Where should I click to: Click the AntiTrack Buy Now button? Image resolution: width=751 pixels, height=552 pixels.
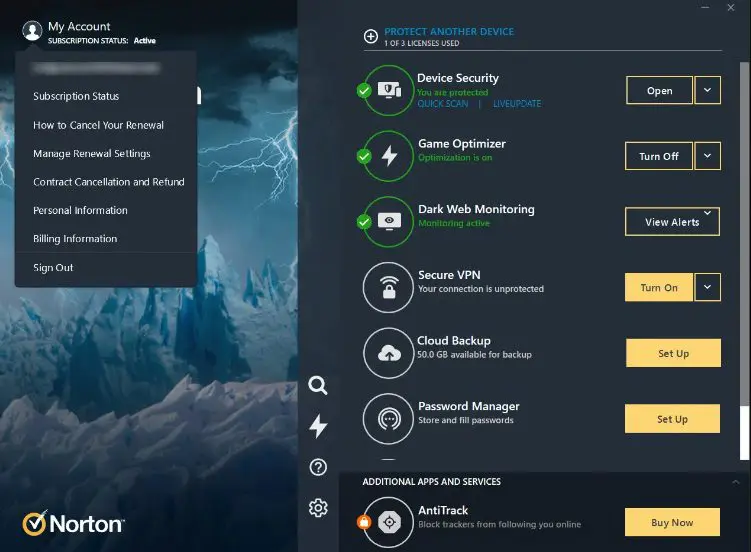tap(672, 522)
